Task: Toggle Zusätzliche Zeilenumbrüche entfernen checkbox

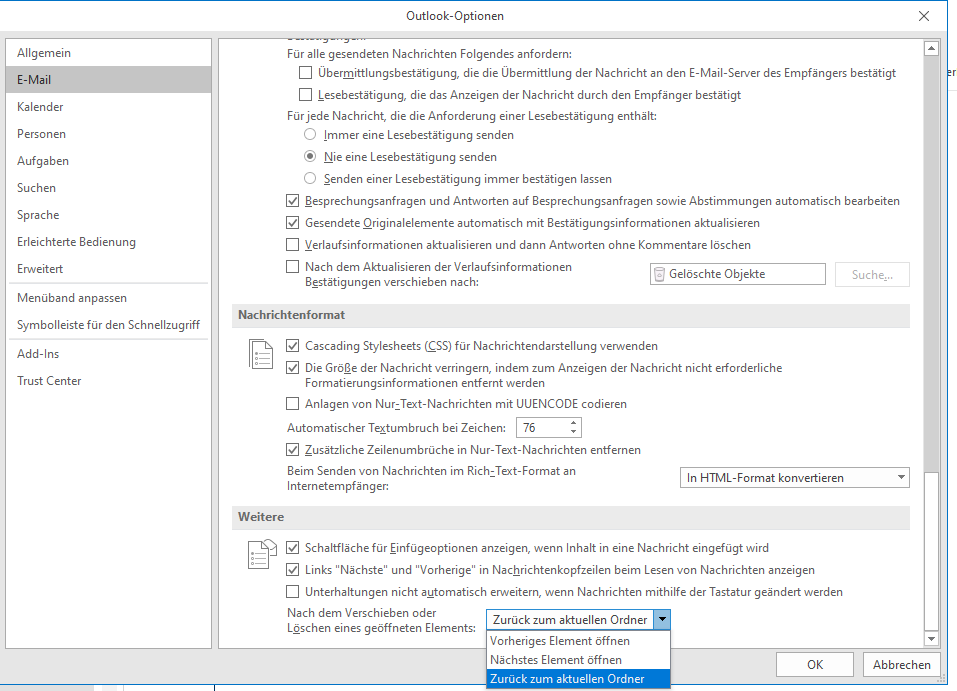Action: (293, 450)
